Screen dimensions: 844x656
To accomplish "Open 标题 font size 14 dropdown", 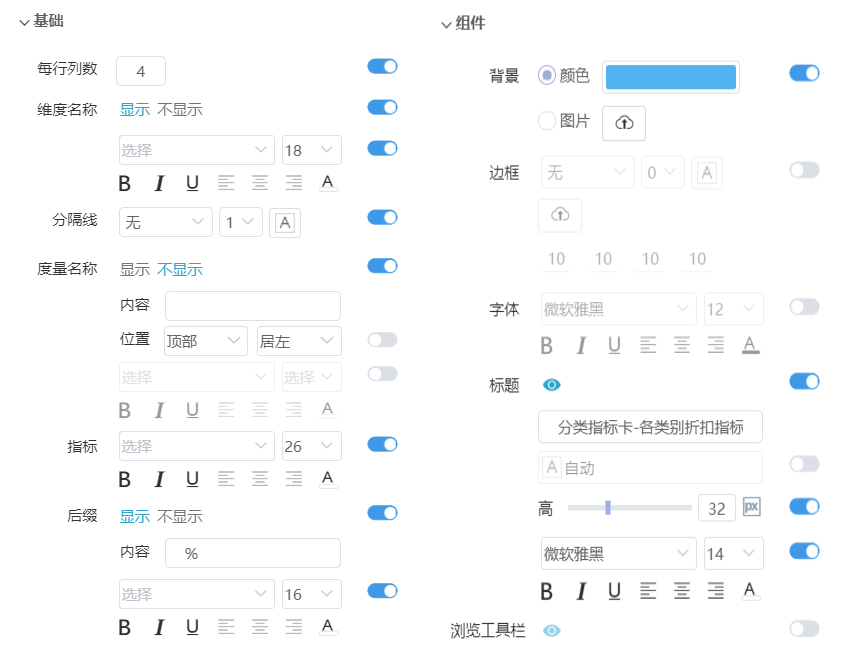I will (734, 554).
